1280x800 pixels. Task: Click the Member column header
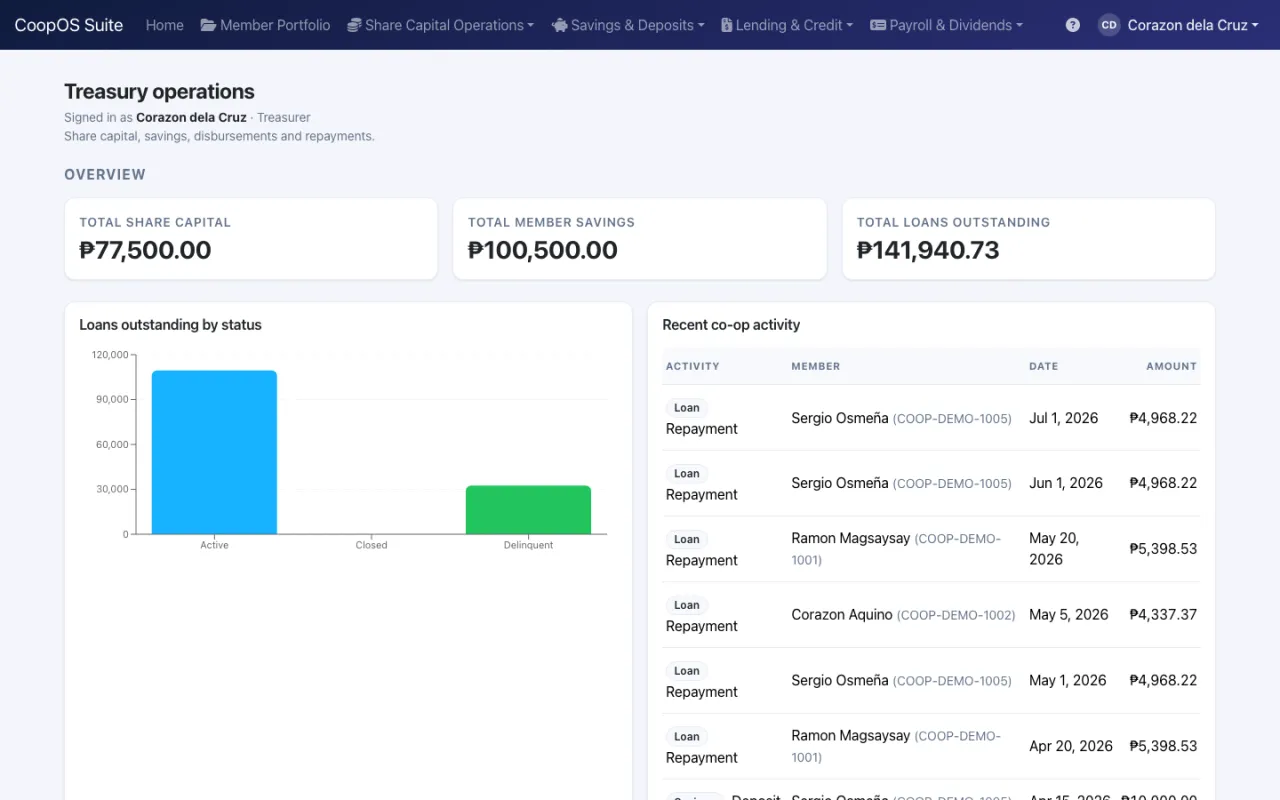point(816,366)
